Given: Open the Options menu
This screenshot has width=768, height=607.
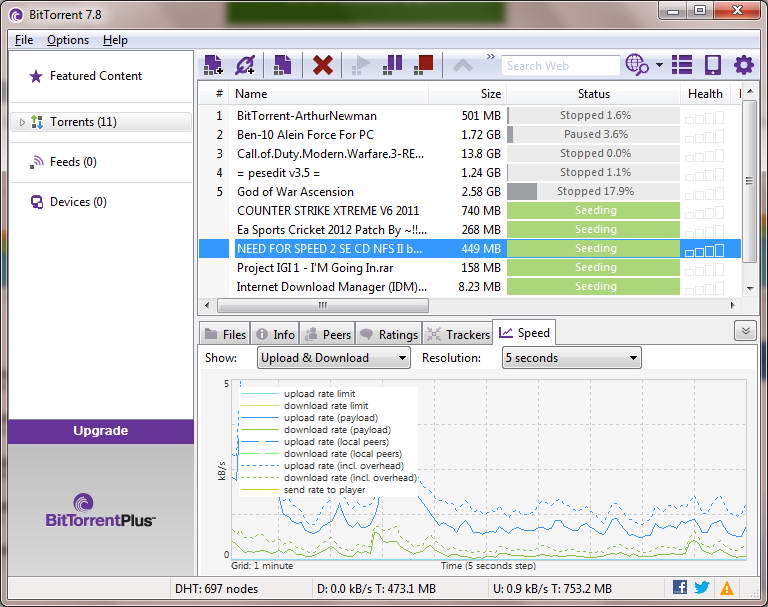Looking at the screenshot, I should 68,40.
